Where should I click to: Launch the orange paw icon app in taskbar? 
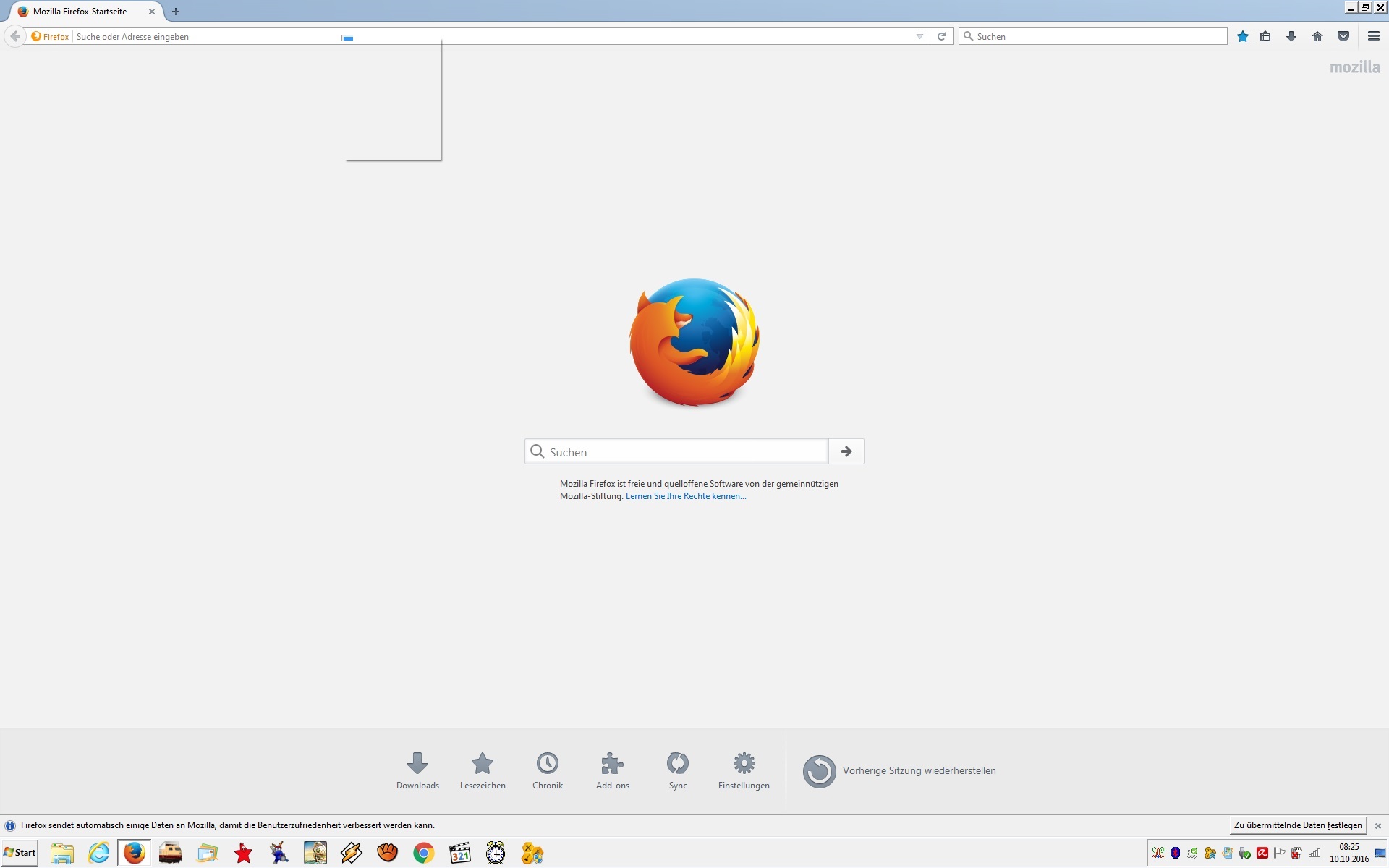[x=388, y=854]
